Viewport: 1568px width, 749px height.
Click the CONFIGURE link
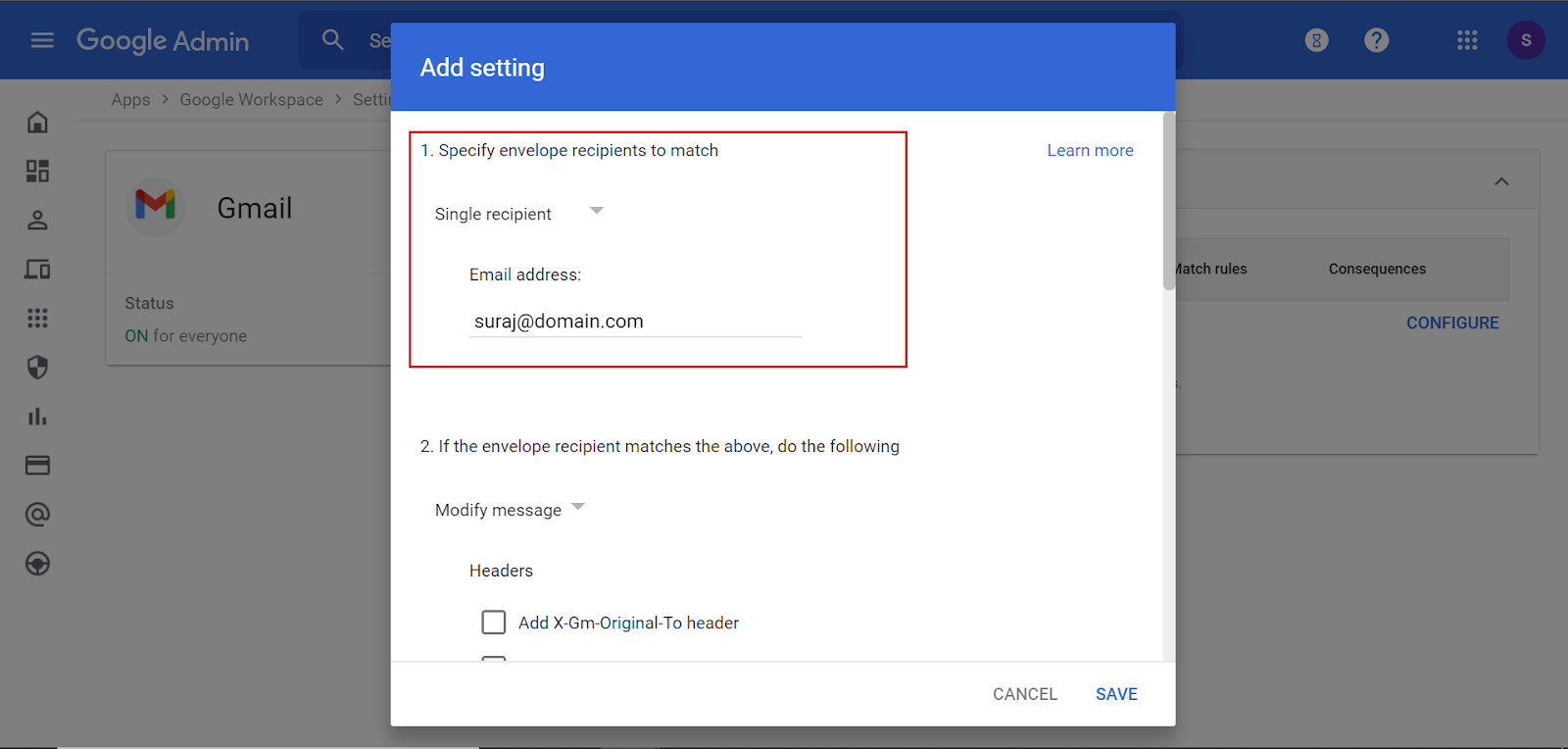(1452, 324)
